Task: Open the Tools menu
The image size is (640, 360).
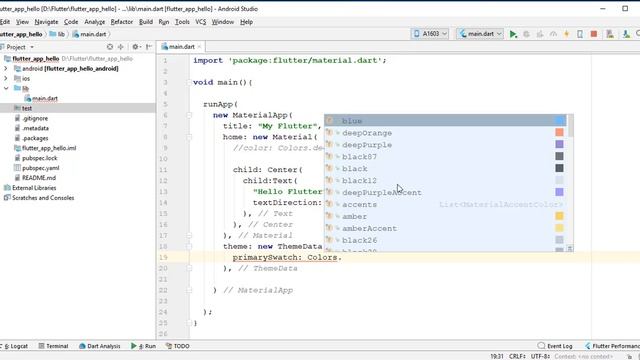Action: 182,22
